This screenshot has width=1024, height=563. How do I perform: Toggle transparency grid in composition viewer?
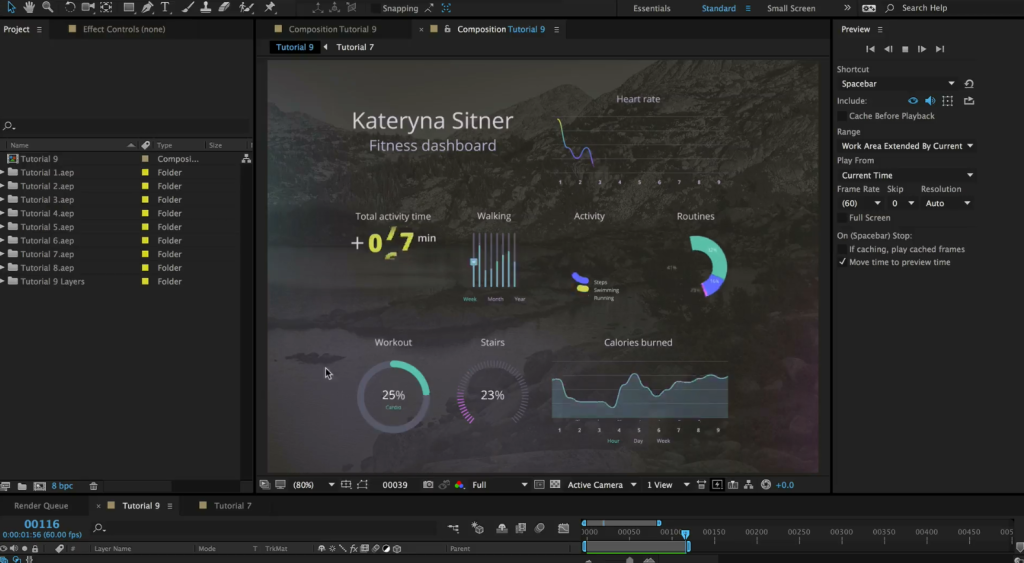[x=555, y=485]
